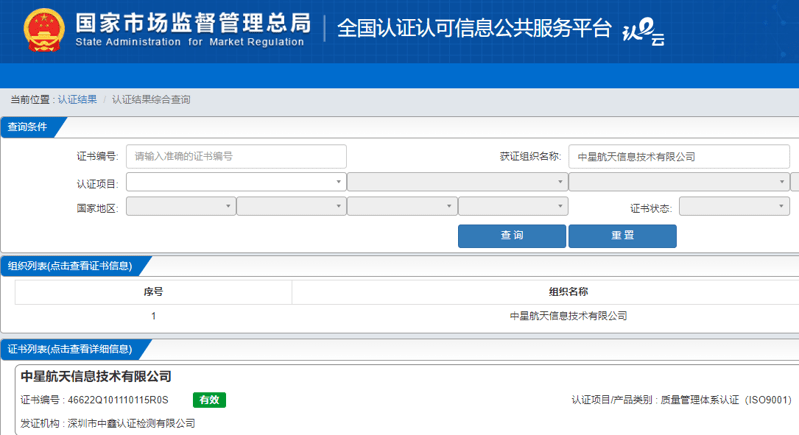Screen dimensions: 799x435
Task: Click the 全国认证认可信息公共服务平台 title
Action: point(474,28)
